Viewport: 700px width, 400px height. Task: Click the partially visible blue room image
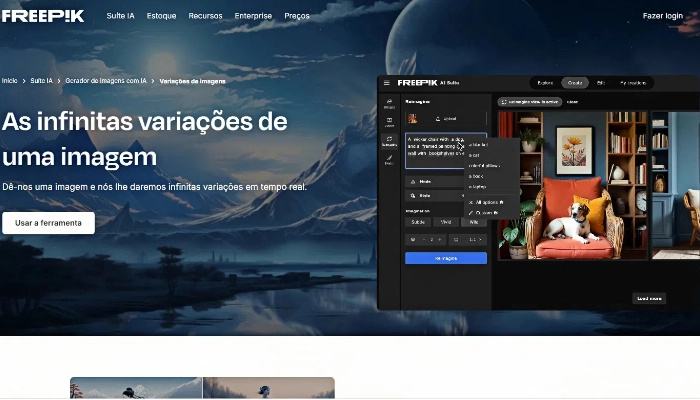tap(675, 185)
